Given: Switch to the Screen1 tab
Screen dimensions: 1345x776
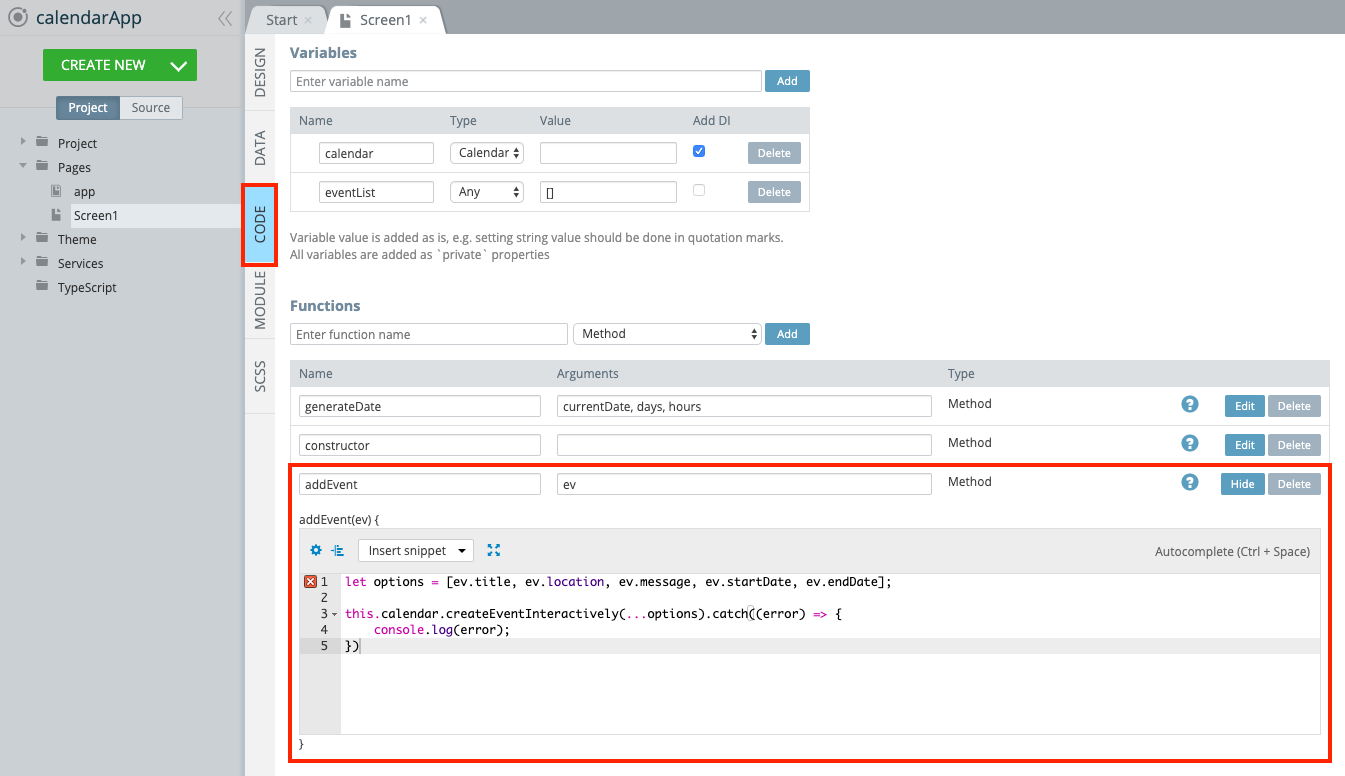Looking at the screenshot, I should point(385,20).
